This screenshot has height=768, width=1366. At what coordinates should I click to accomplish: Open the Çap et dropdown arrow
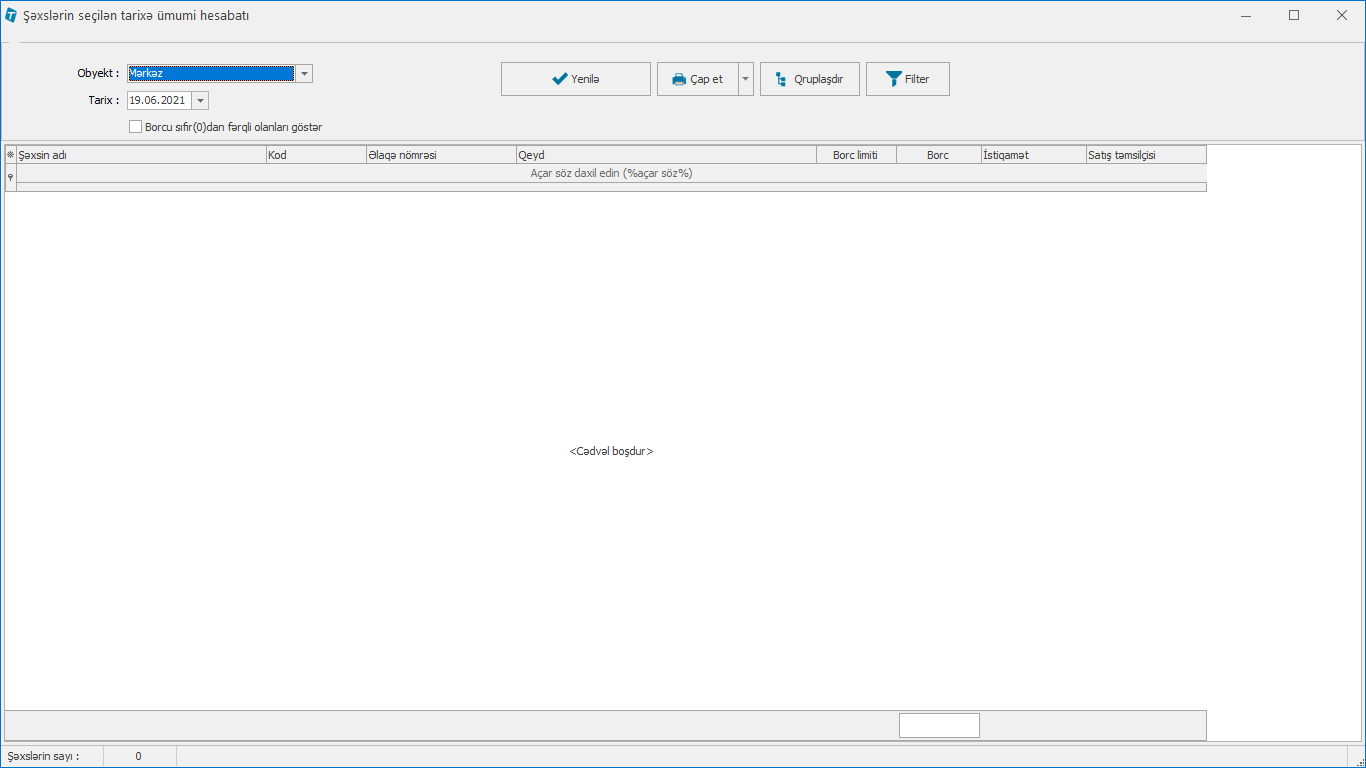point(745,79)
